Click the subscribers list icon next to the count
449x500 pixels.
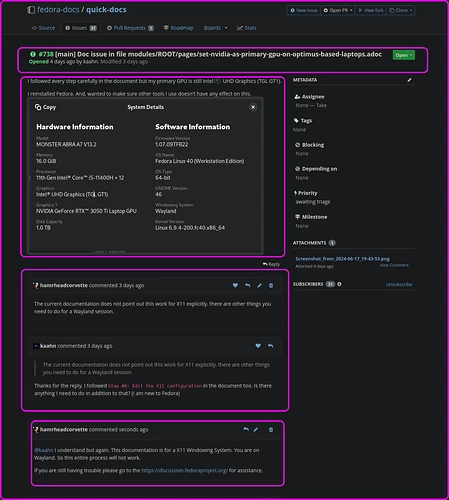tap(339, 284)
